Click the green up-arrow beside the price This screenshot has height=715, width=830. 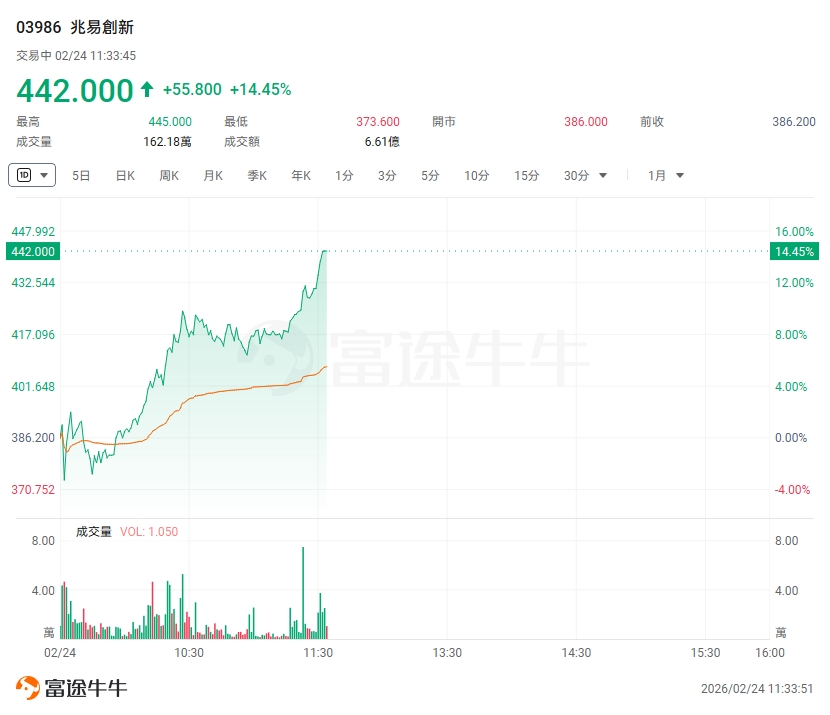(x=147, y=90)
